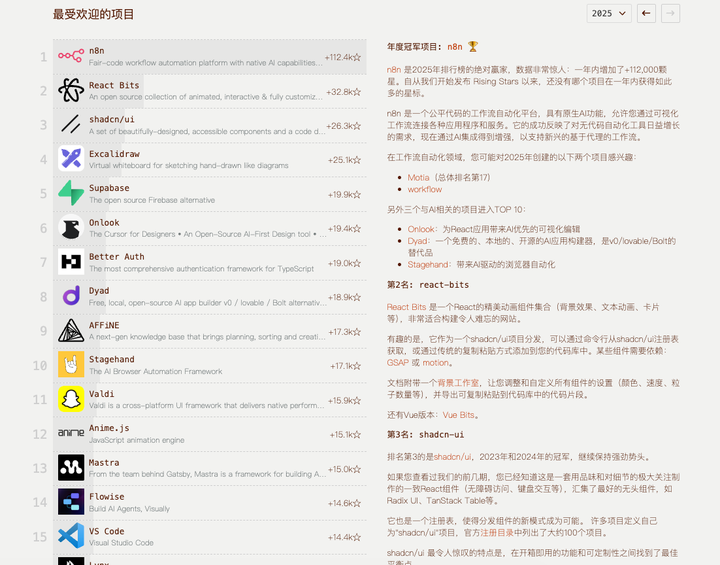720x565 pixels.
Task: Click the React Bits atom logo
Action: tap(71, 90)
